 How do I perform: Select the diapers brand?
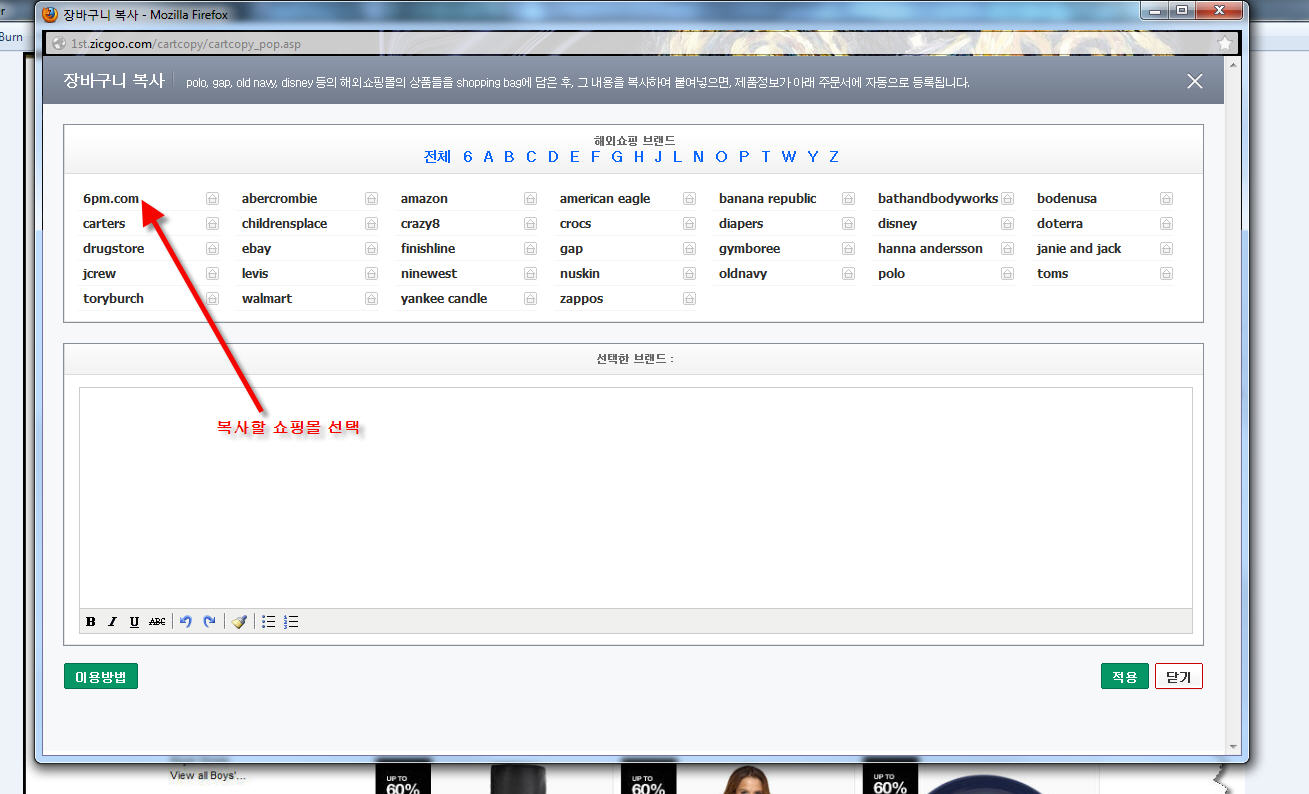coord(741,224)
